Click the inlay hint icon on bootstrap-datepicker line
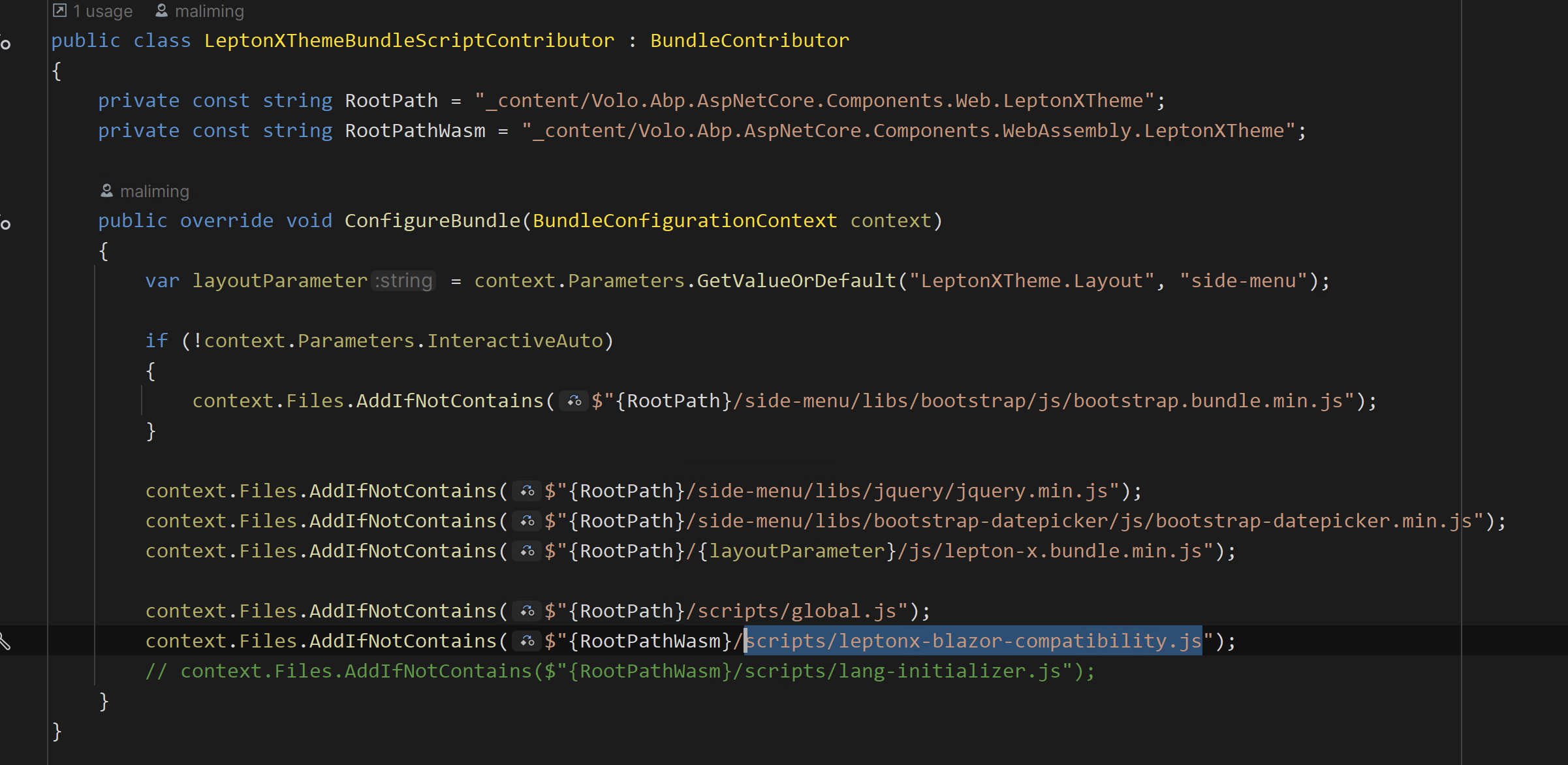The width and height of the screenshot is (1568, 765). (527, 522)
